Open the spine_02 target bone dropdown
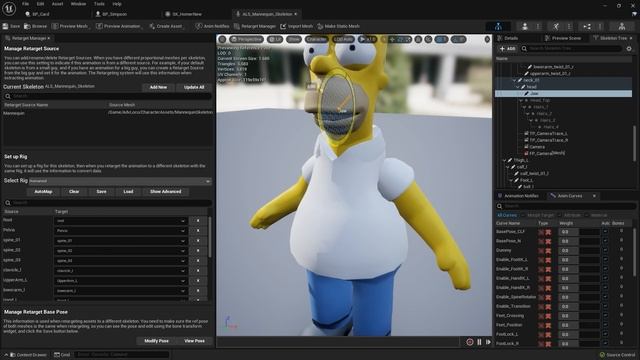The width and height of the screenshot is (640, 360). coord(121,251)
